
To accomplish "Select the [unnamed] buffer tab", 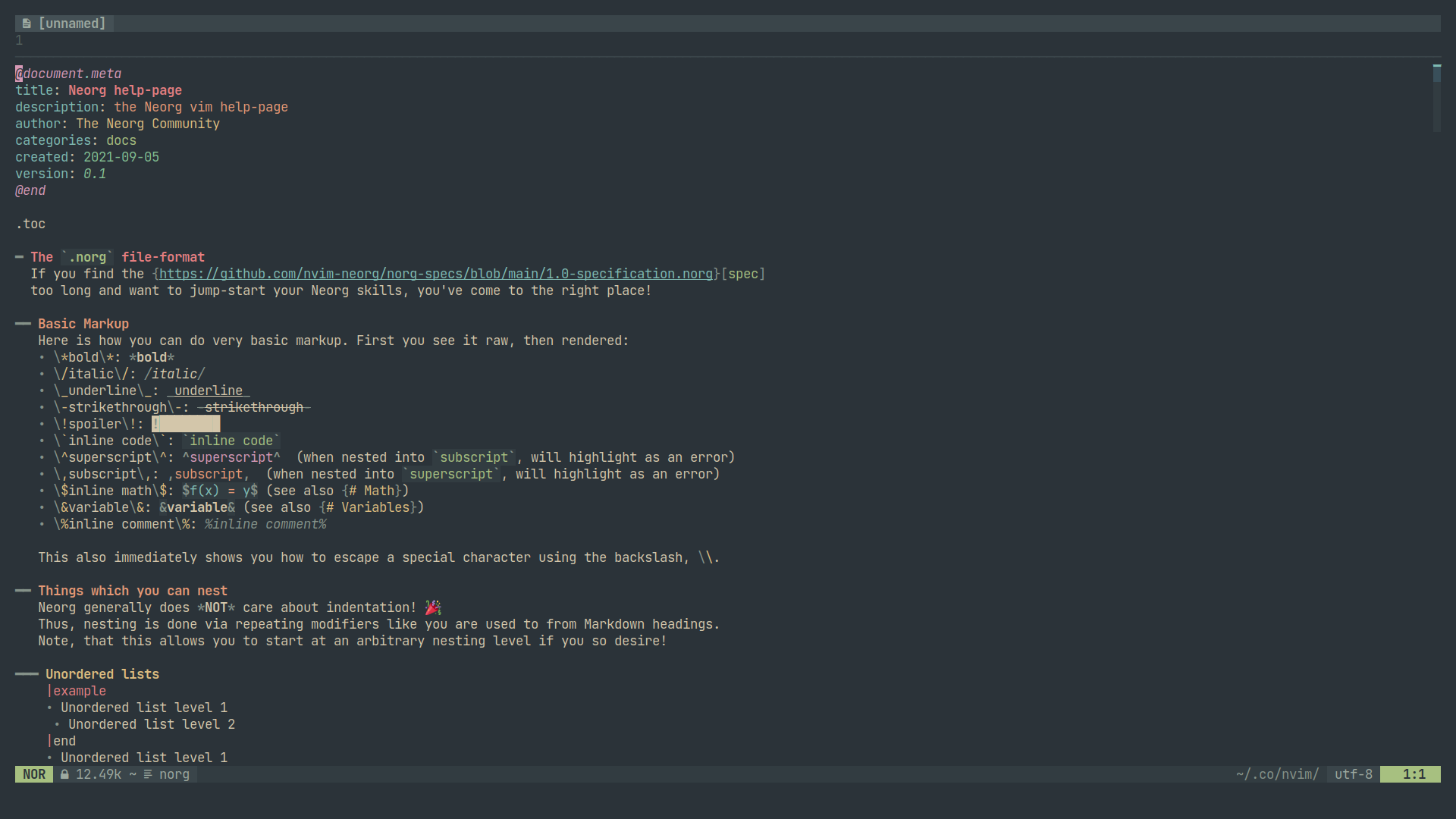I will point(64,24).
